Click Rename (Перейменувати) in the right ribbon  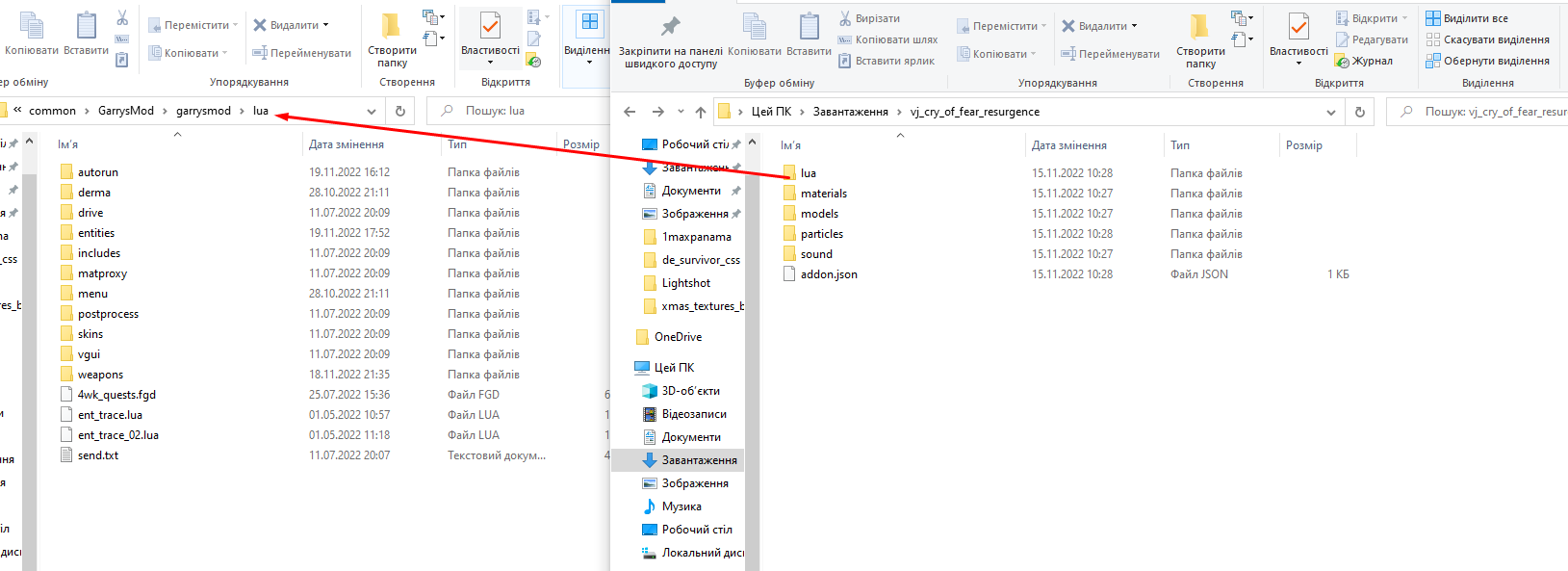pos(1110,54)
